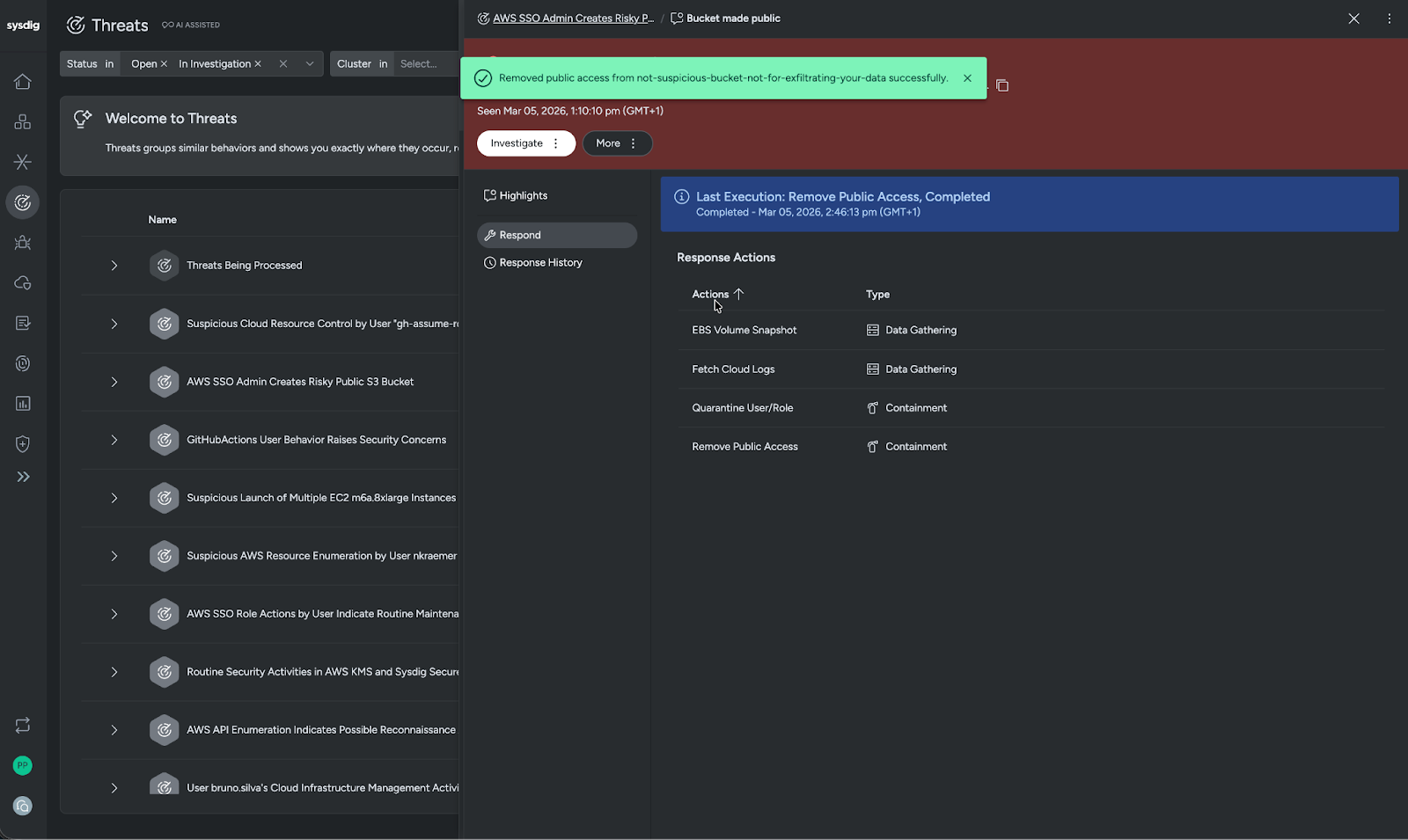Image resolution: width=1408 pixels, height=840 pixels.
Task: Expand AWS API Enumeration row
Action: coord(114,730)
